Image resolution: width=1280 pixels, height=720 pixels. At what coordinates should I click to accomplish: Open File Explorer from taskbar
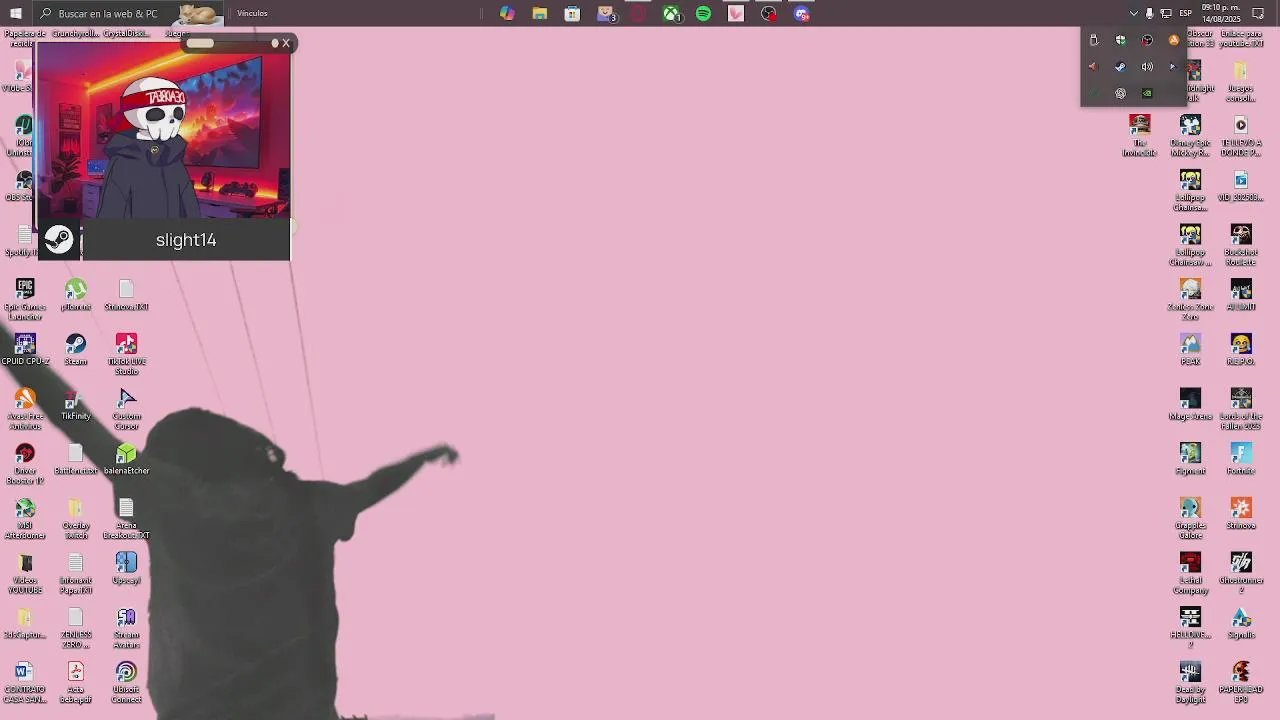click(x=539, y=13)
